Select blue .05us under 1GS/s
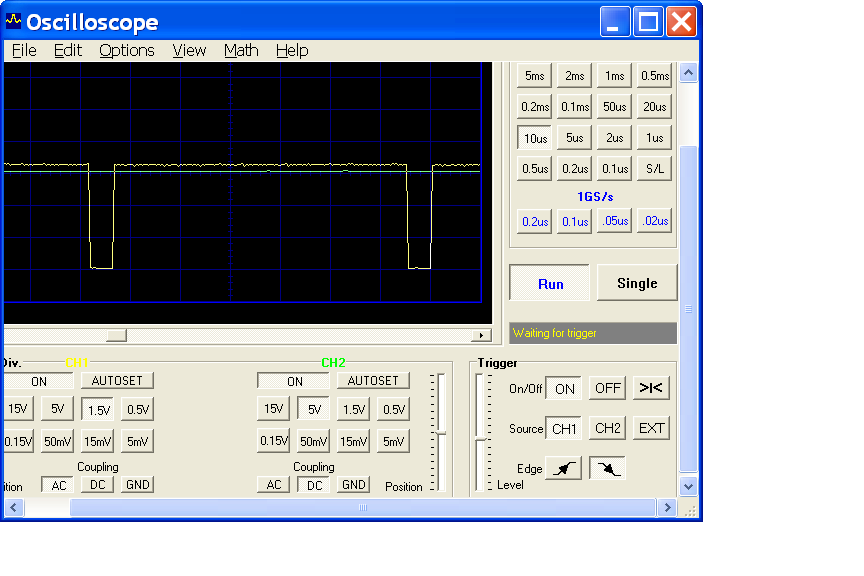The width and height of the screenshot is (864, 576). point(614,222)
